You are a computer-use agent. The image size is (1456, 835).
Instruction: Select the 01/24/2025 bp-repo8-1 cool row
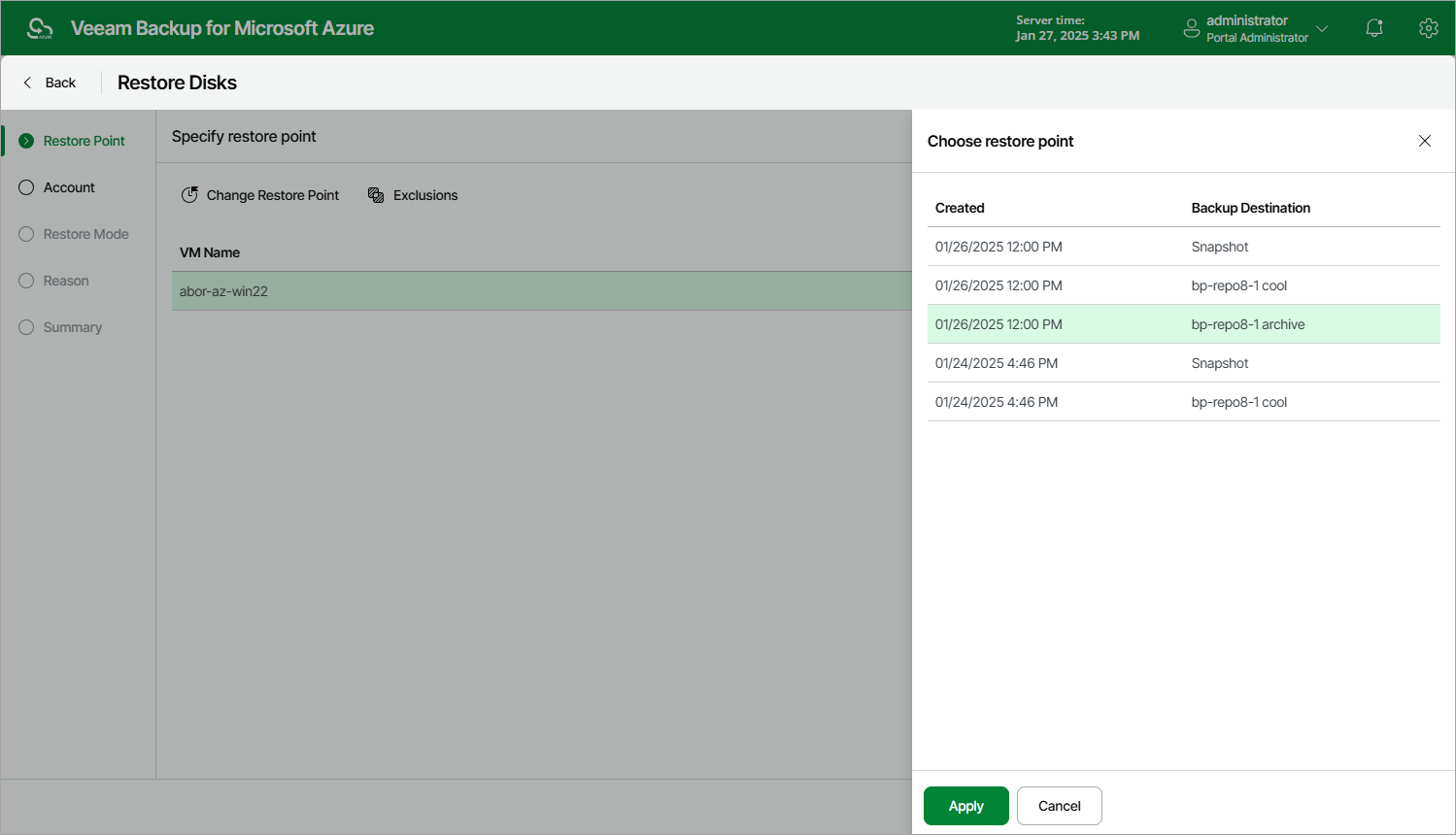1184,402
